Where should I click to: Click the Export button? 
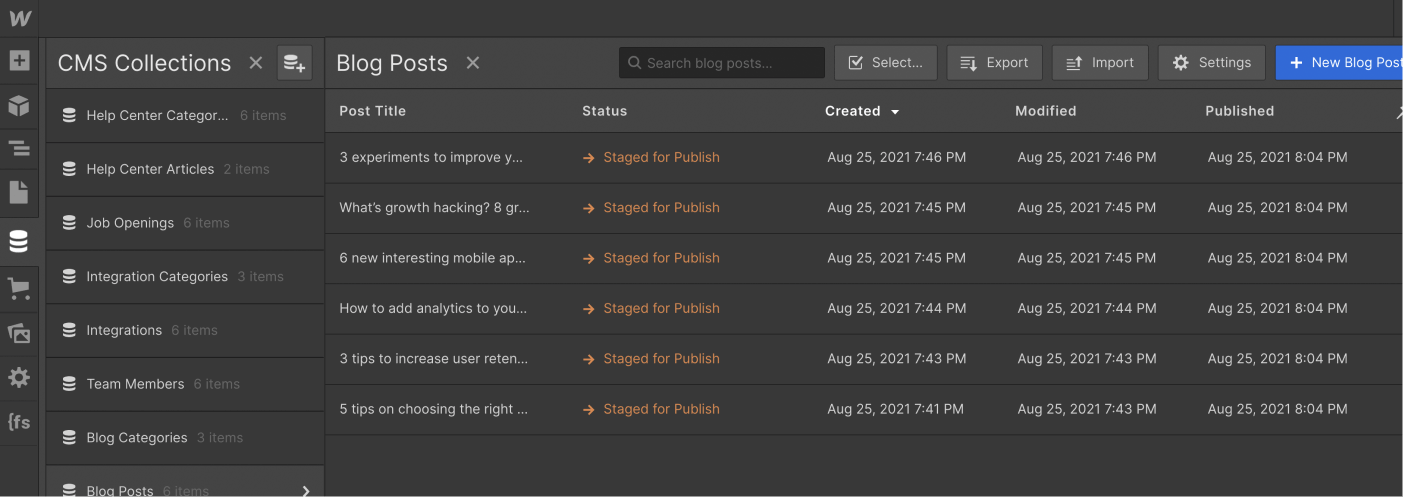tap(994, 63)
